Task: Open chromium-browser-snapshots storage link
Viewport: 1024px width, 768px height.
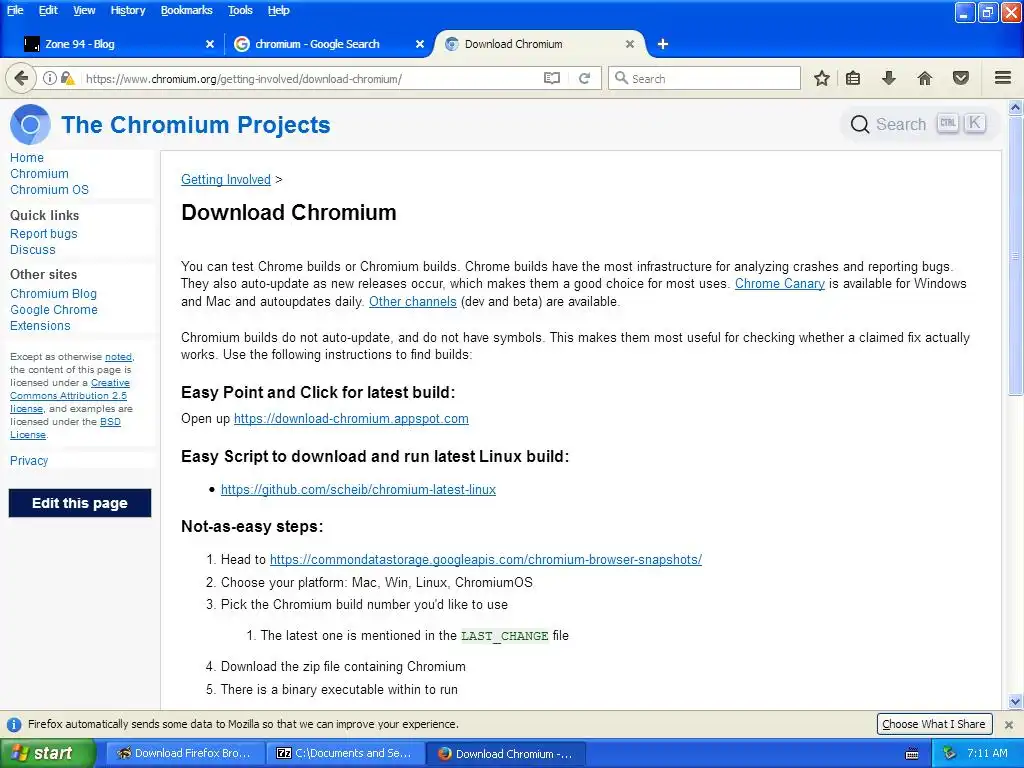Action: (x=486, y=560)
